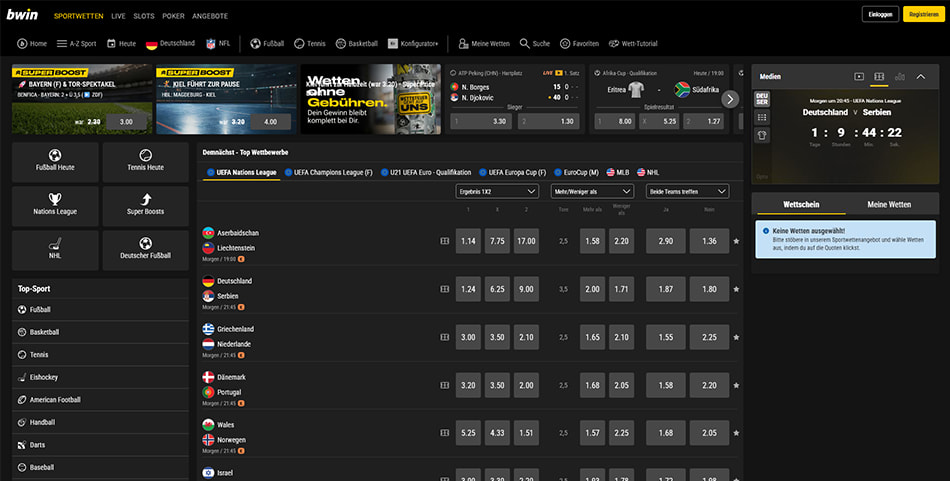Select odds 1.27 for Südafrika
The height and width of the screenshot is (481, 950).
[x=704, y=122]
